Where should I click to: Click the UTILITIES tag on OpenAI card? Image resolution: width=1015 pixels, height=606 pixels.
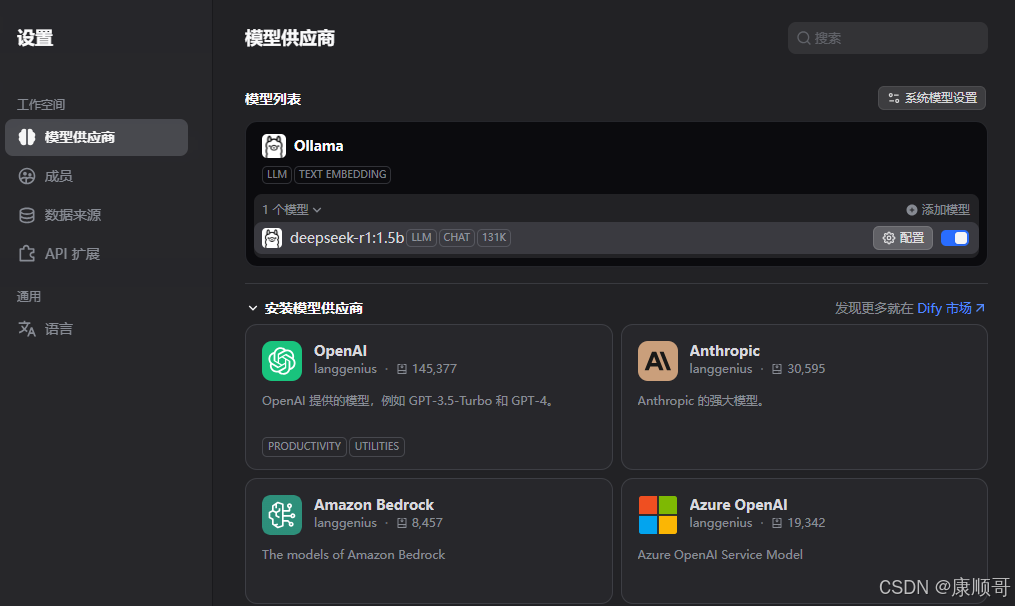tap(377, 447)
